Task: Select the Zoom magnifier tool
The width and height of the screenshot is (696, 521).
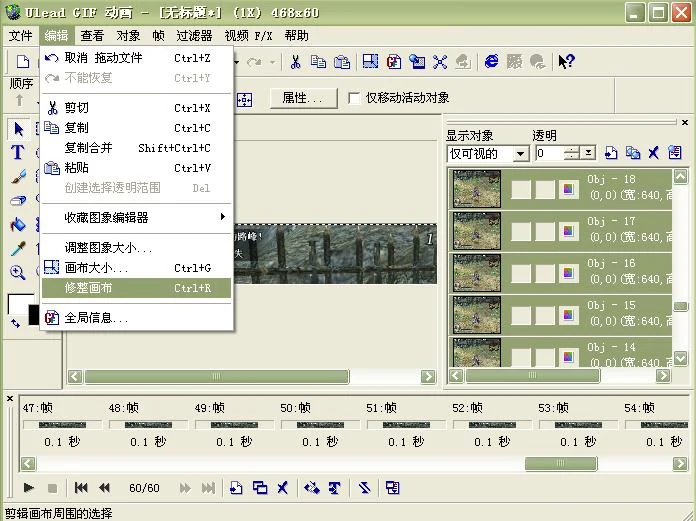Action: click(x=18, y=272)
